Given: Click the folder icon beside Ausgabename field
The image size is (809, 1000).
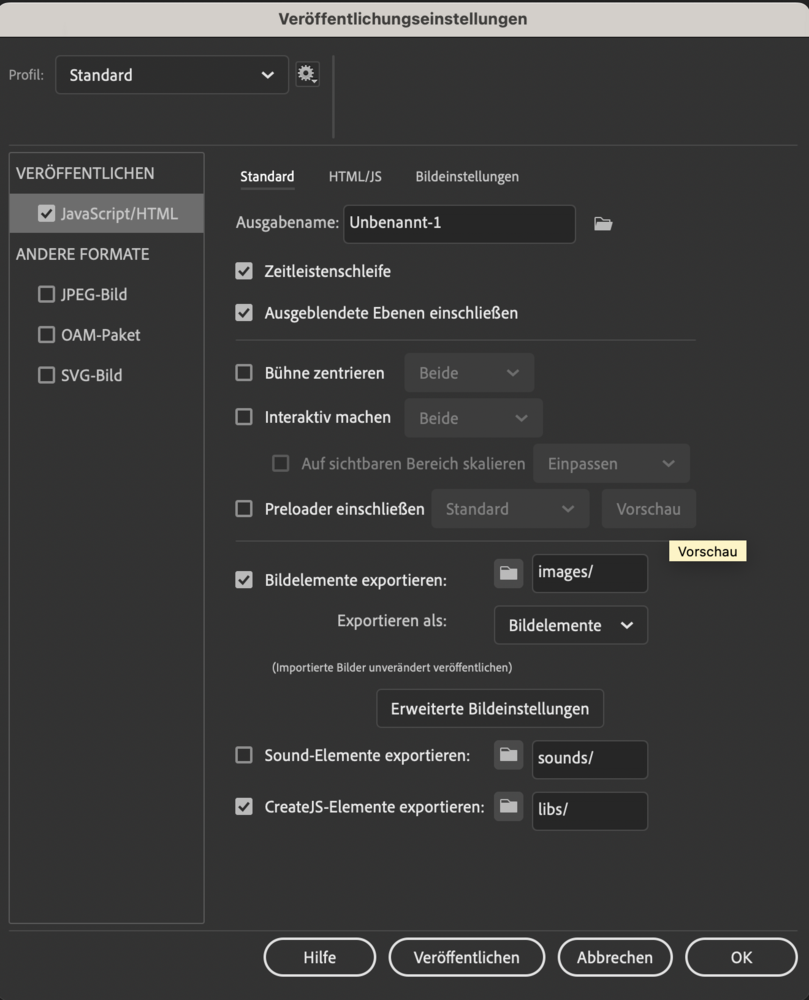Looking at the screenshot, I should pos(602,224).
